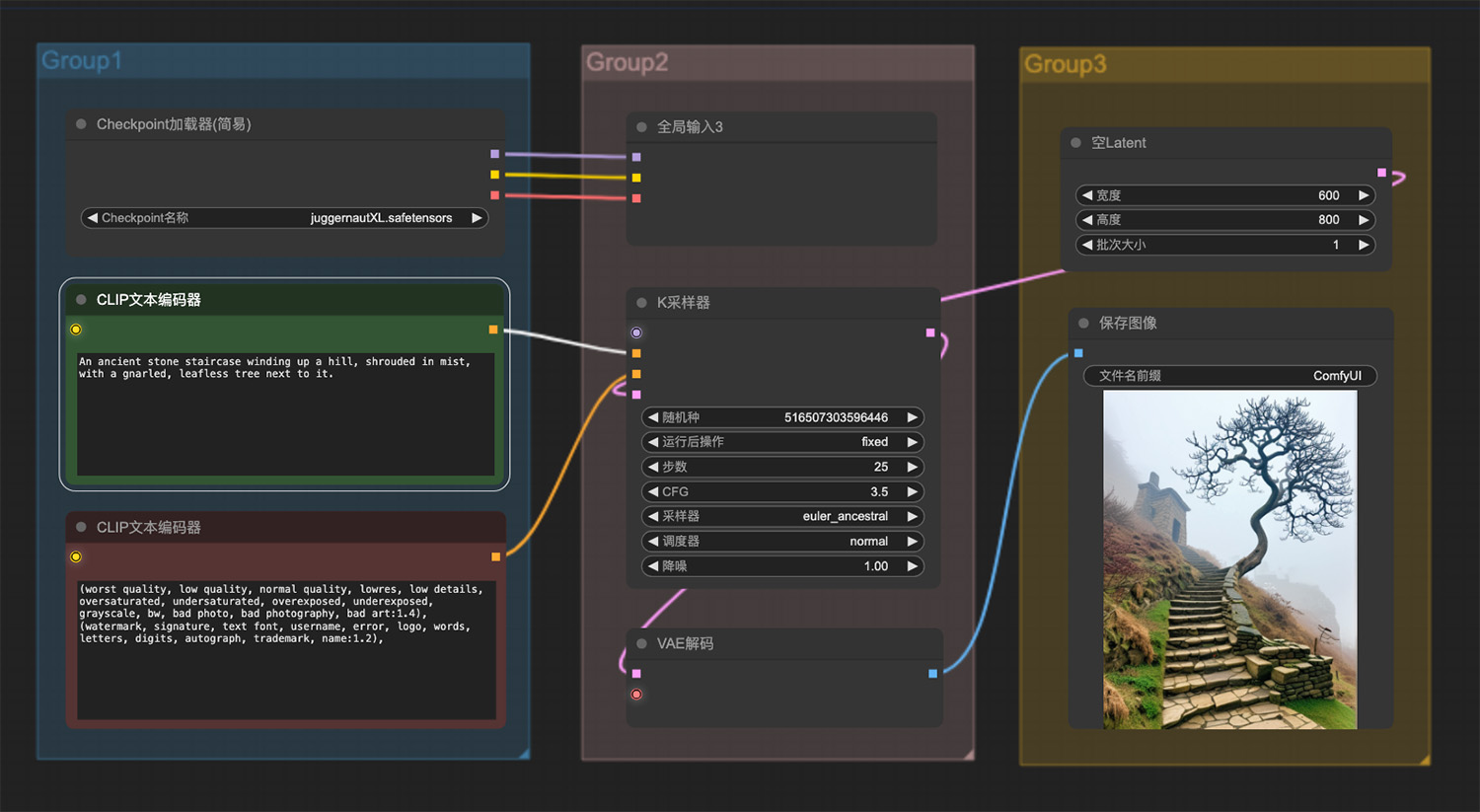Click the blue image input port on 保存图像

(1078, 353)
